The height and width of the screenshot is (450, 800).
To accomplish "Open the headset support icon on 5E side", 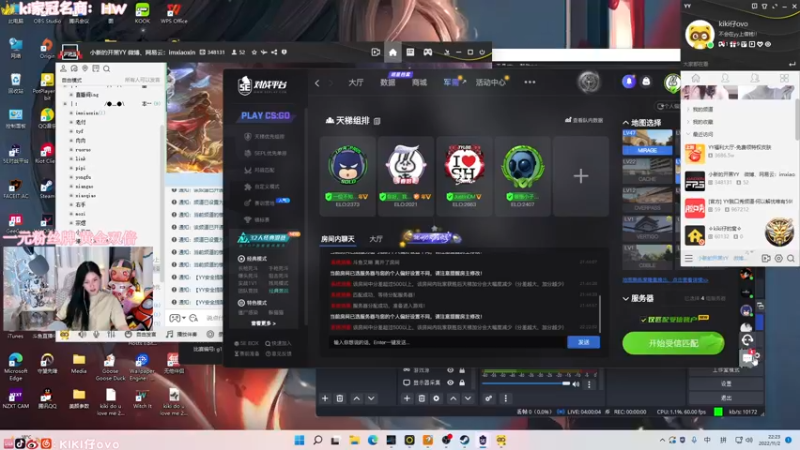I will 747,340.
